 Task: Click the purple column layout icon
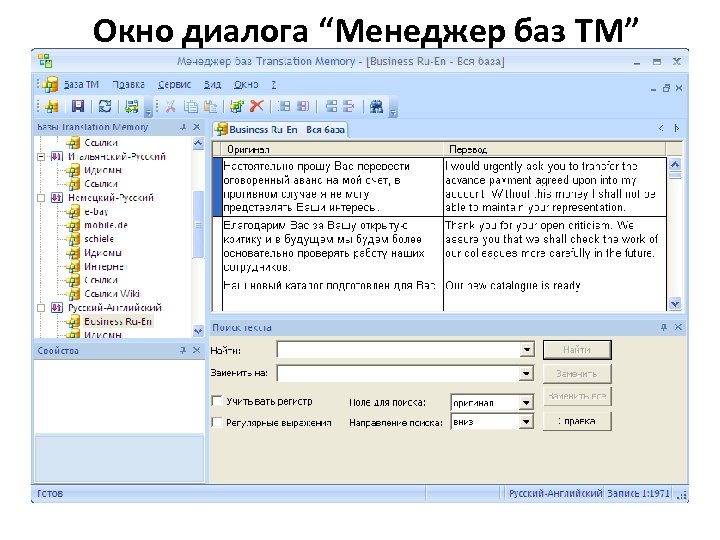pos(303,107)
